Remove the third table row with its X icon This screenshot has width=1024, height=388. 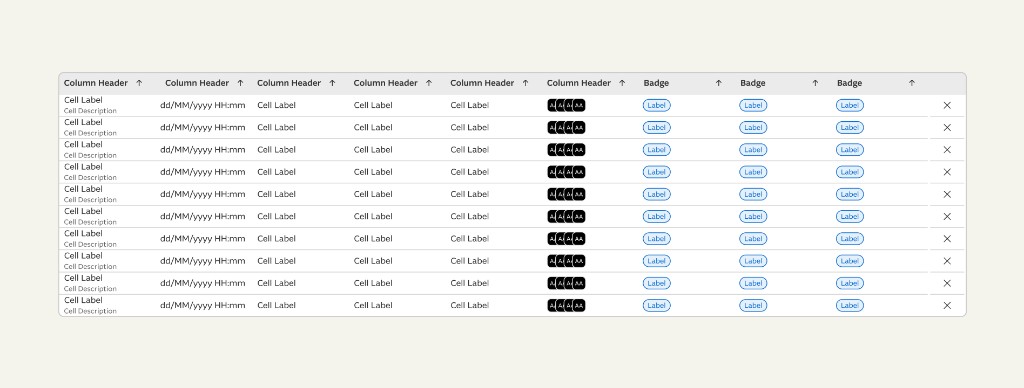pyautogui.click(x=947, y=150)
